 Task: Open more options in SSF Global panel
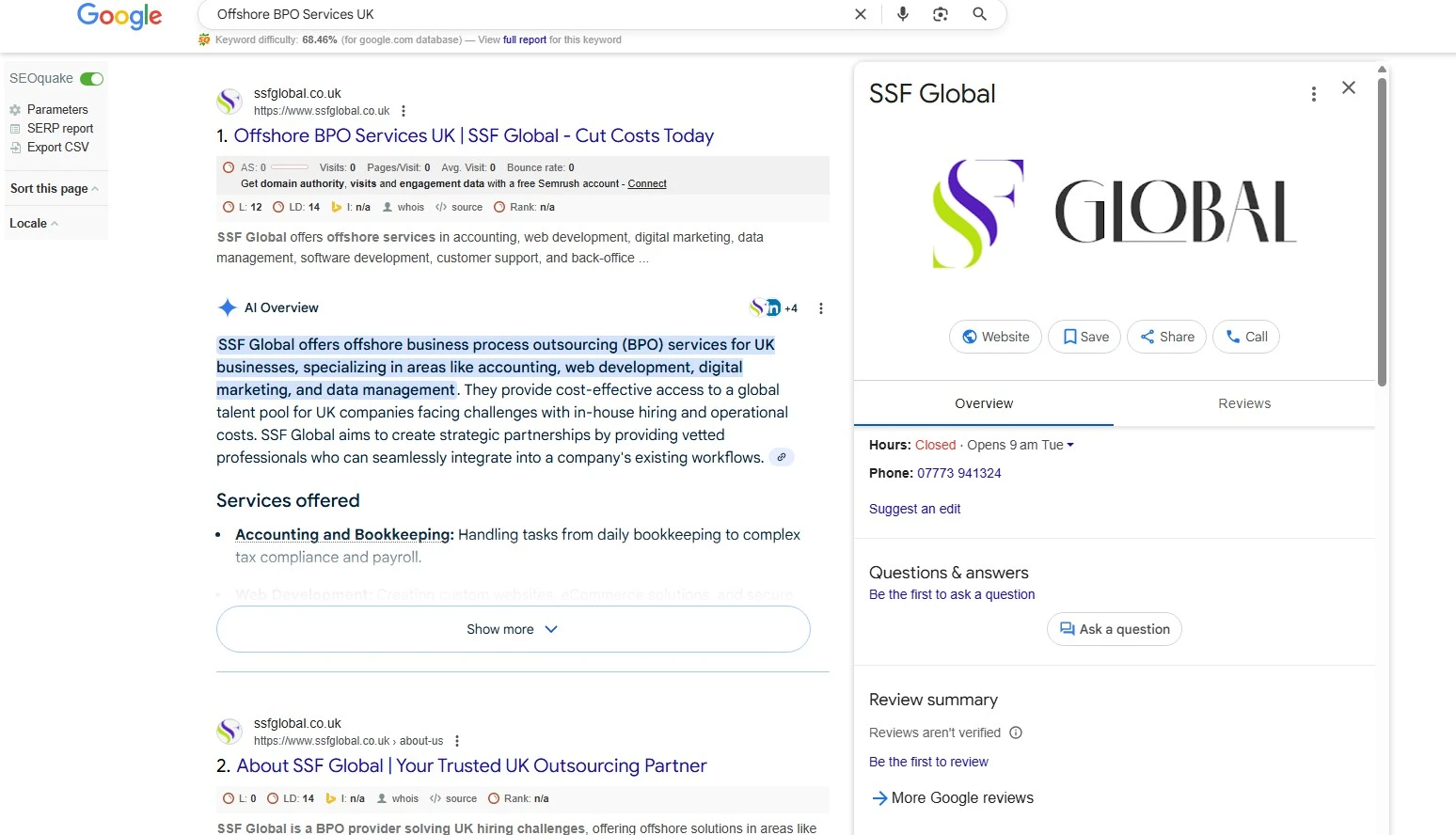pyautogui.click(x=1314, y=94)
